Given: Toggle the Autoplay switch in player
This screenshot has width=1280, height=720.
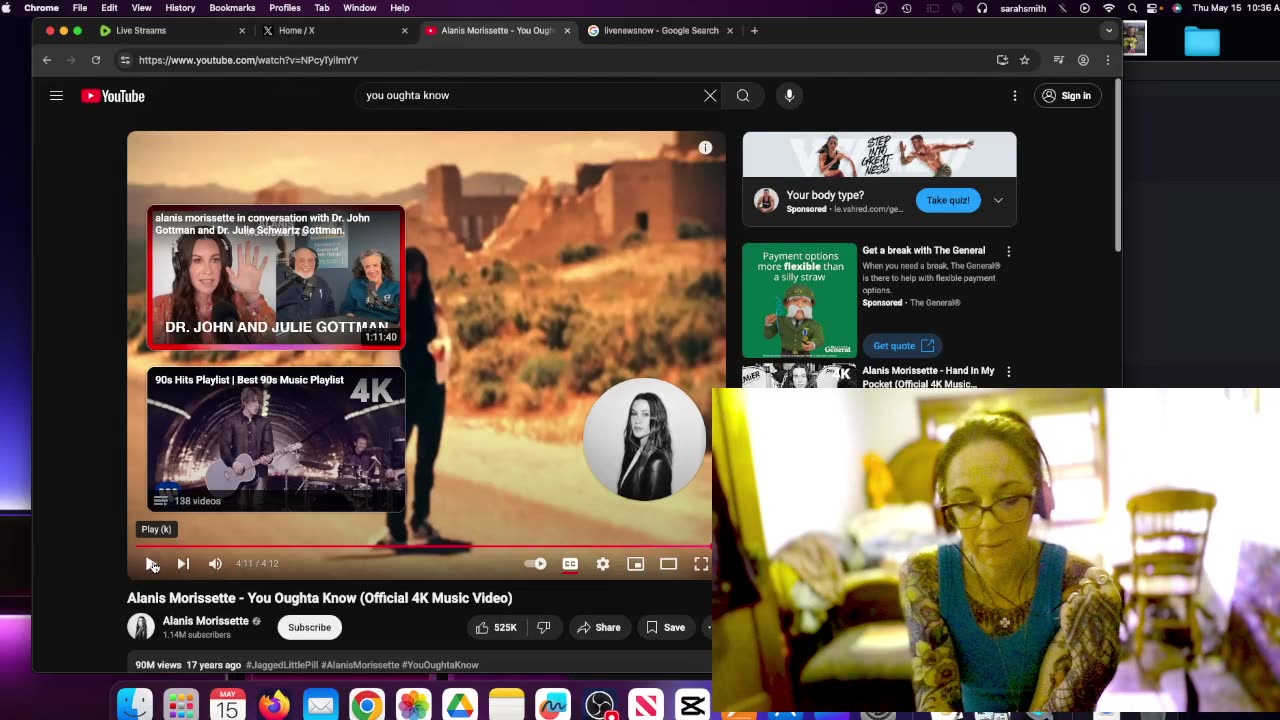Looking at the screenshot, I should [x=536, y=564].
